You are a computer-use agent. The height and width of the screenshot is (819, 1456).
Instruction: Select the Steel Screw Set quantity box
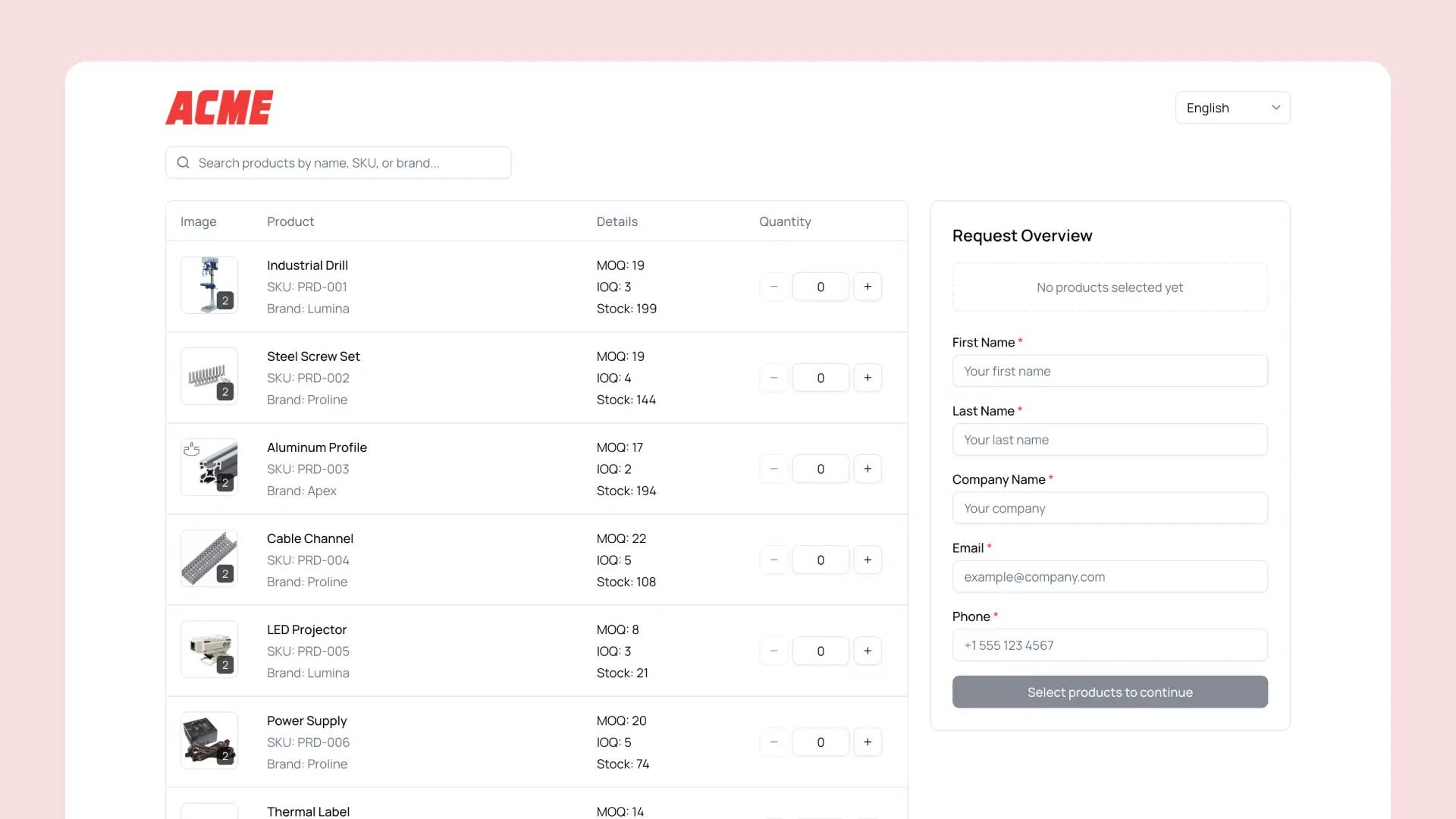point(820,378)
